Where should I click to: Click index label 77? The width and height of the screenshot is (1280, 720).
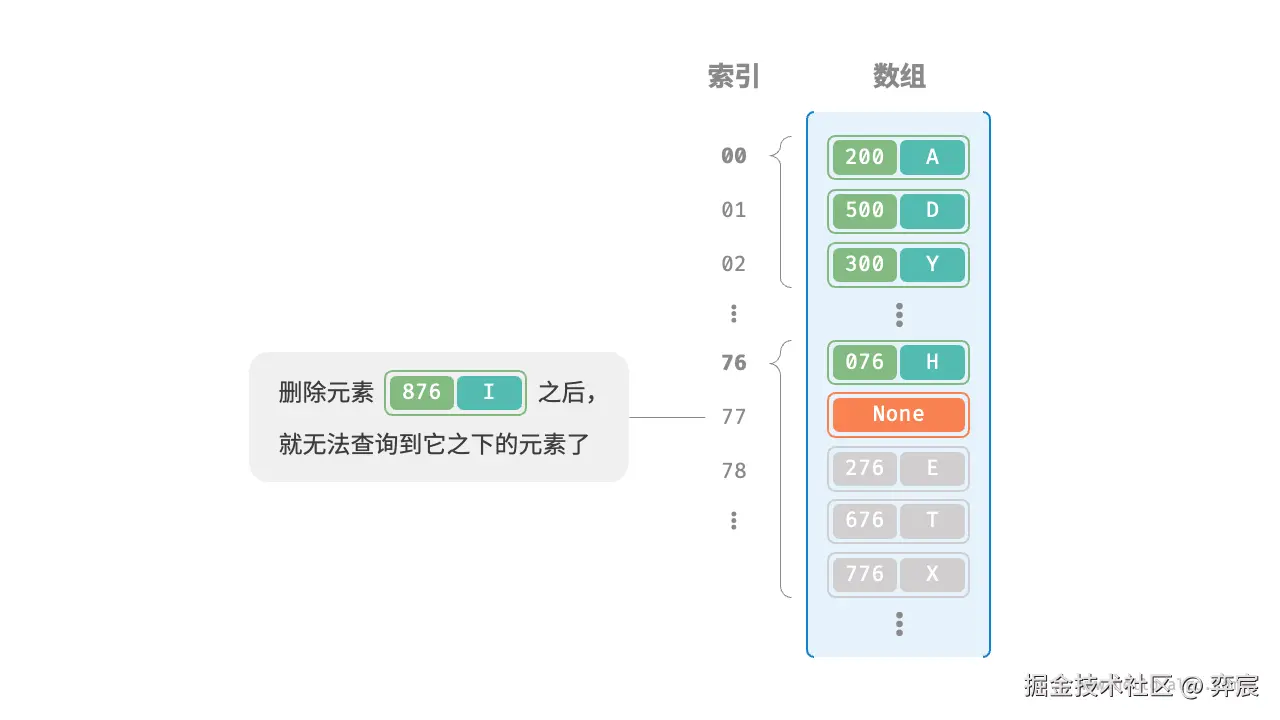click(x=734, y=417)
